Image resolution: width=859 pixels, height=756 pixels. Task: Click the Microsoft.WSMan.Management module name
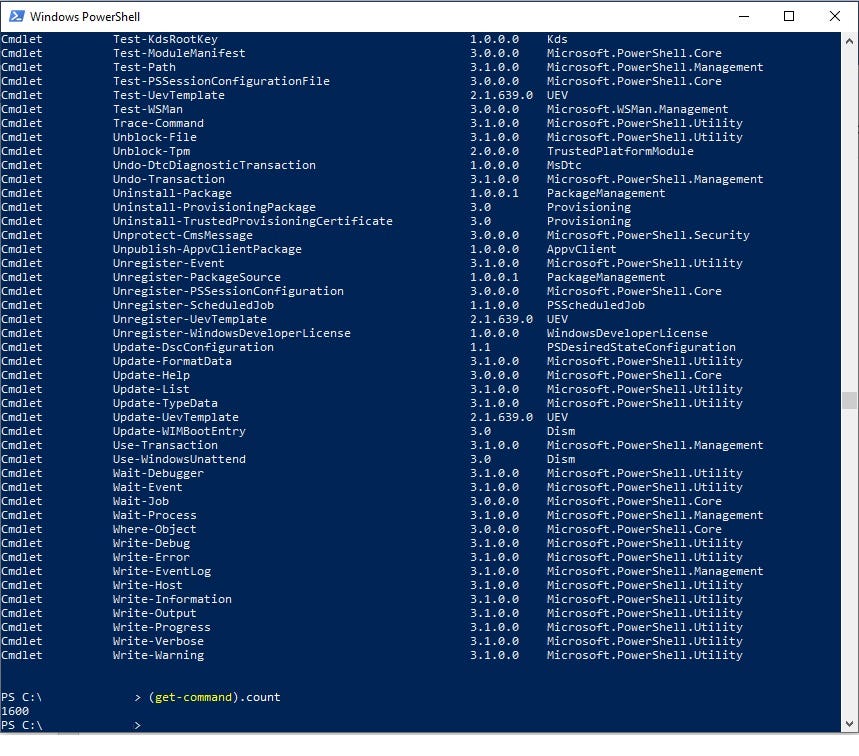click(x=638, y=109)
